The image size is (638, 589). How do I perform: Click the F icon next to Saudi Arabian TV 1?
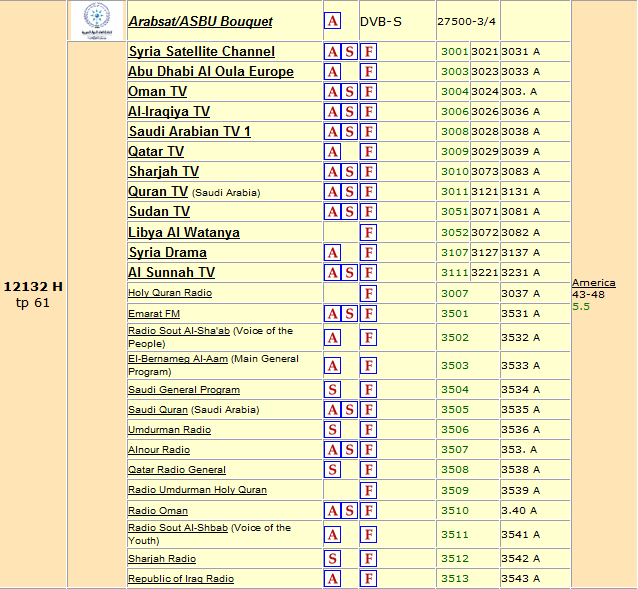(x=368, y=131)
